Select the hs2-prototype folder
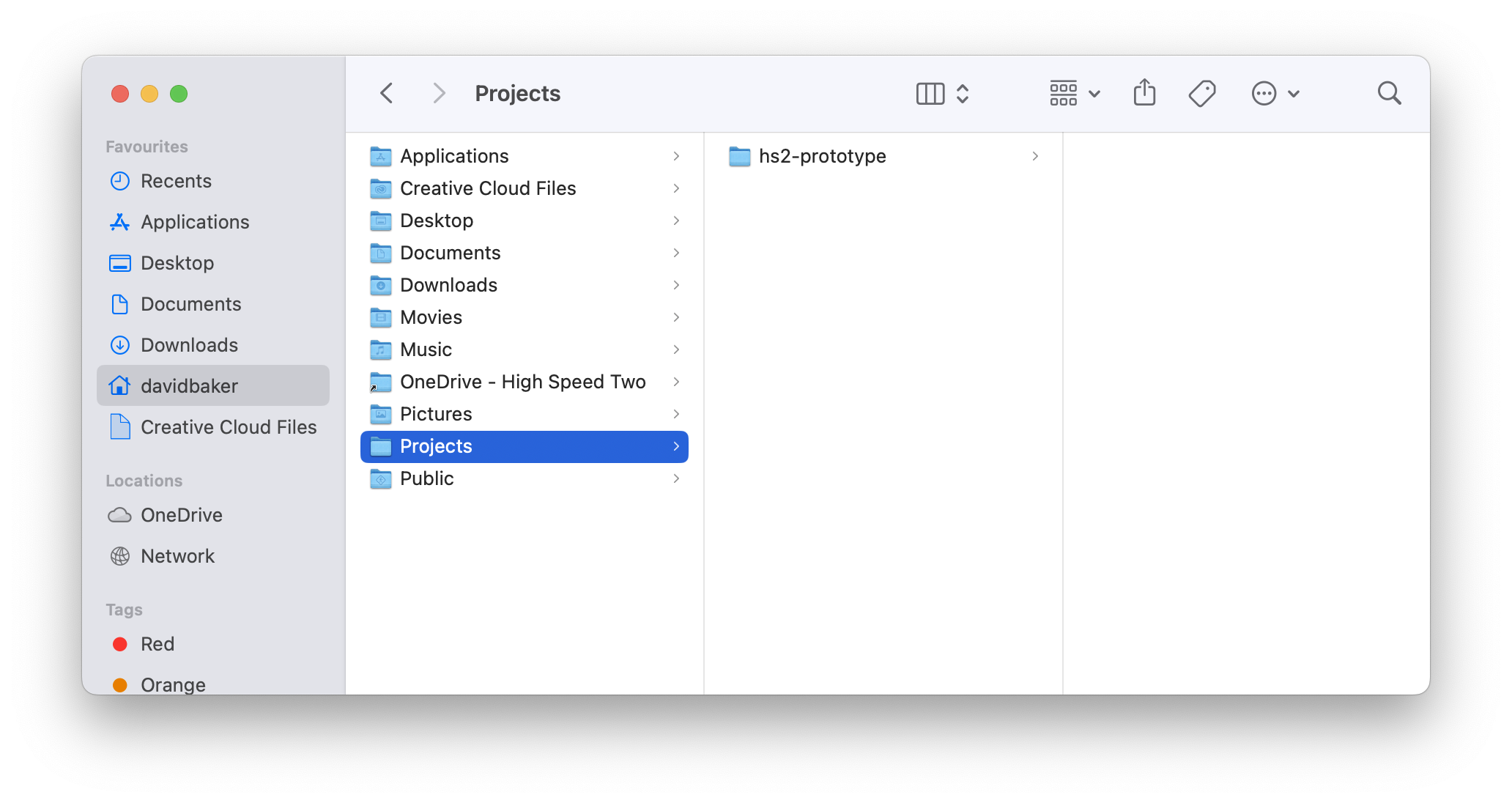Screen dimensions: 1512x803 point(822,156)
